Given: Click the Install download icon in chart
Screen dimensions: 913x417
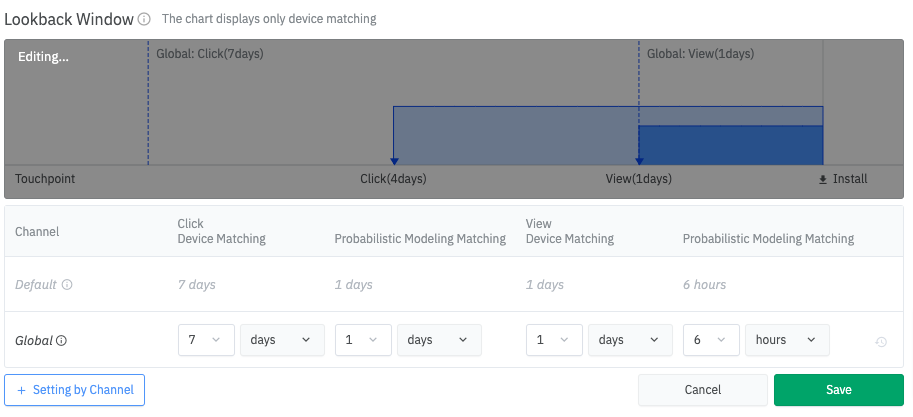Looking at the screenshot, I should tap(823, 179).
